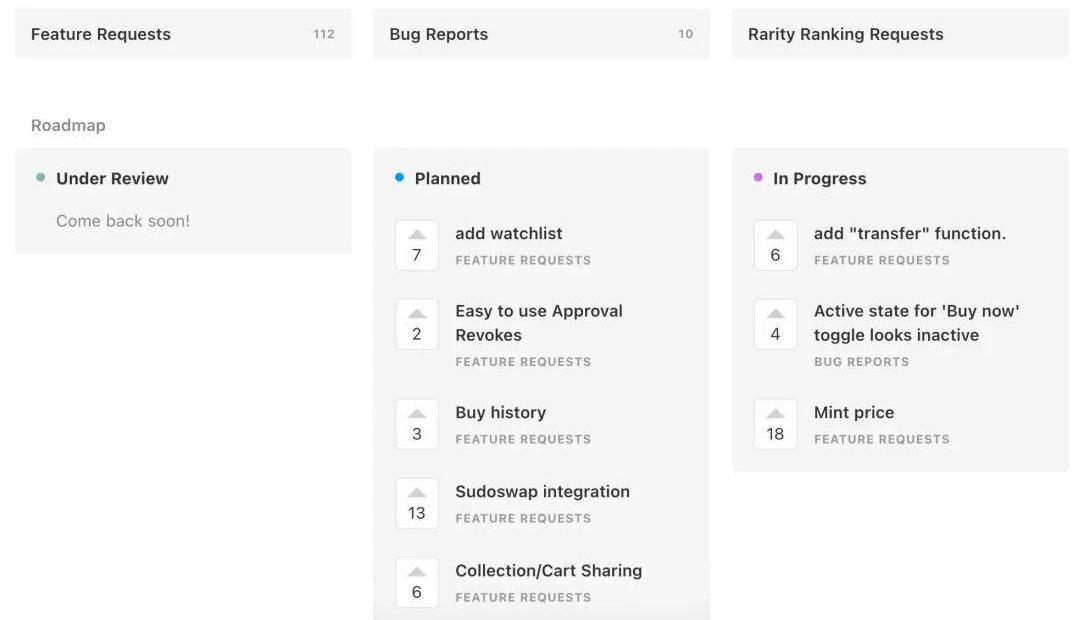Open the 'Mint price' post
Viewport: 1077px width, 620px height.
coord(854,413)
